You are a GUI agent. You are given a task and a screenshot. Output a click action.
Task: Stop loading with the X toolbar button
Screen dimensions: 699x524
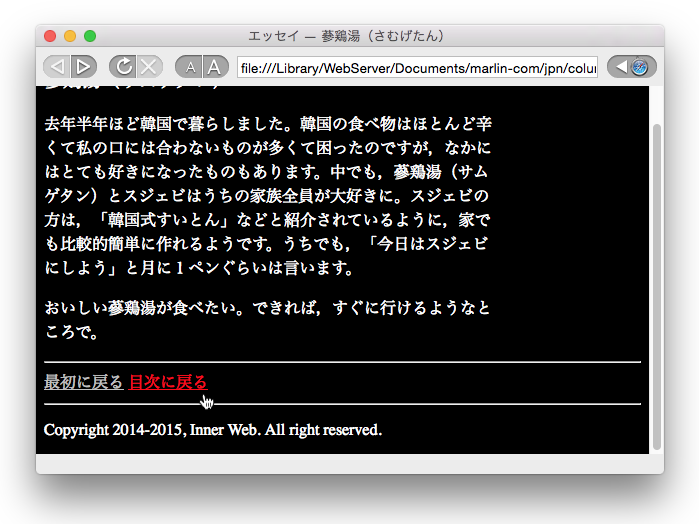(149, 67)
